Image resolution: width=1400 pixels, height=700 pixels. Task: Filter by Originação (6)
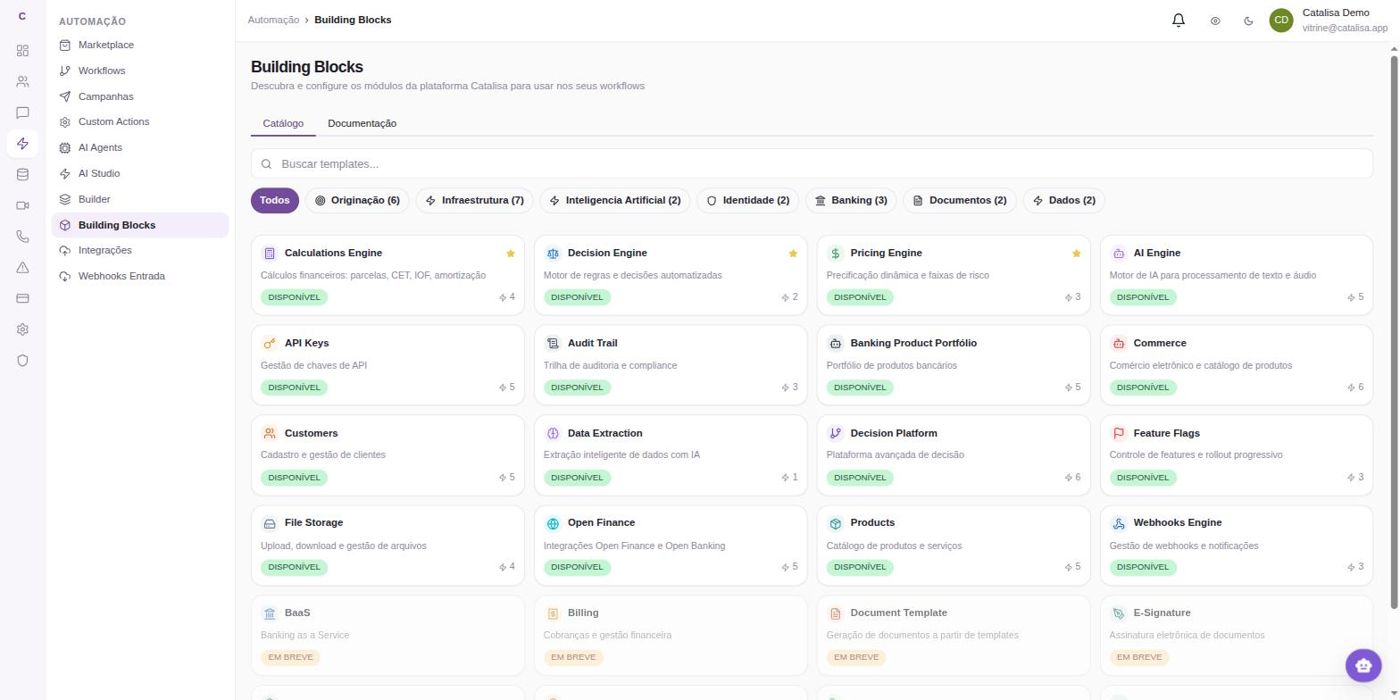[x=357, y=200]
